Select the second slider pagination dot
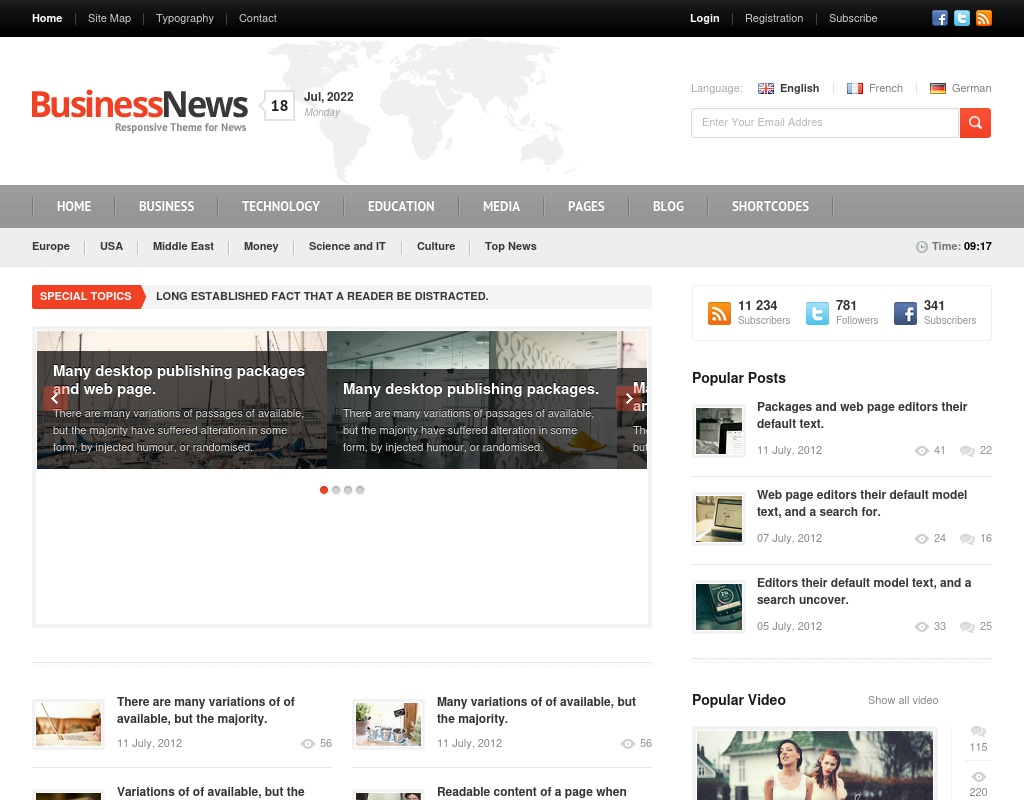1024x800 pixels. [336, 490]
